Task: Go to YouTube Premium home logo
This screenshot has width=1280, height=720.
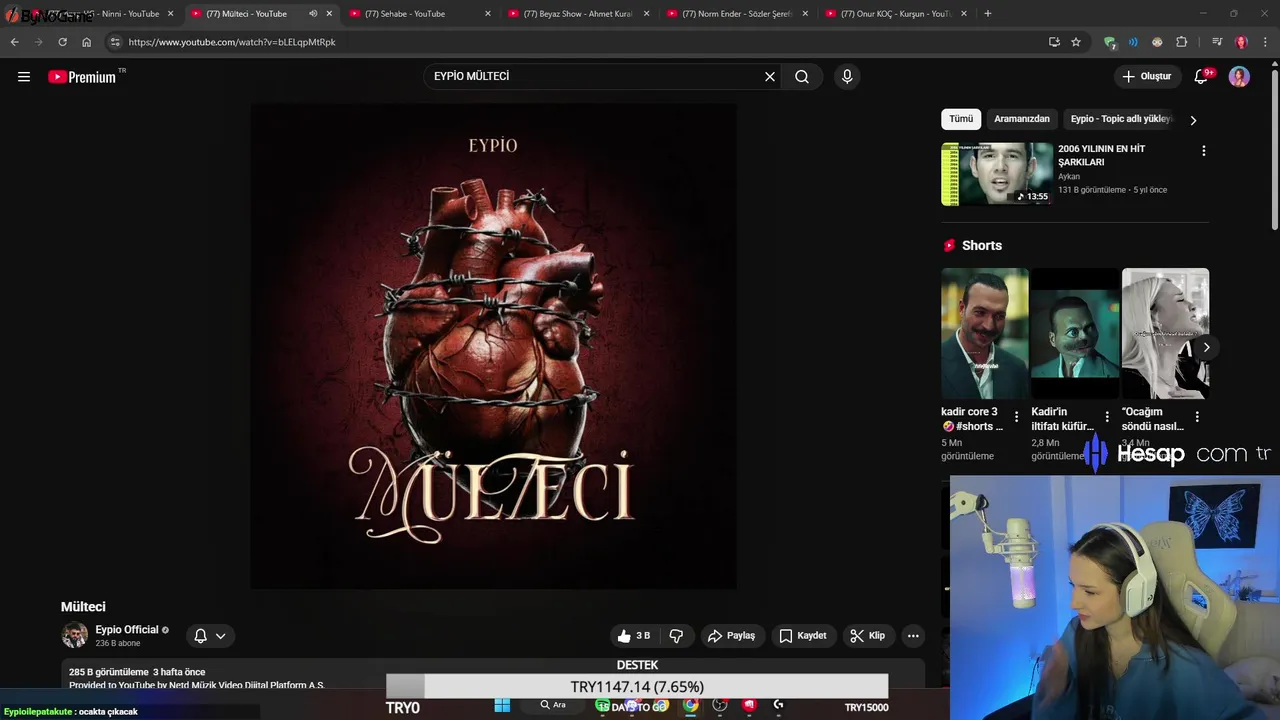Action: 83,77
